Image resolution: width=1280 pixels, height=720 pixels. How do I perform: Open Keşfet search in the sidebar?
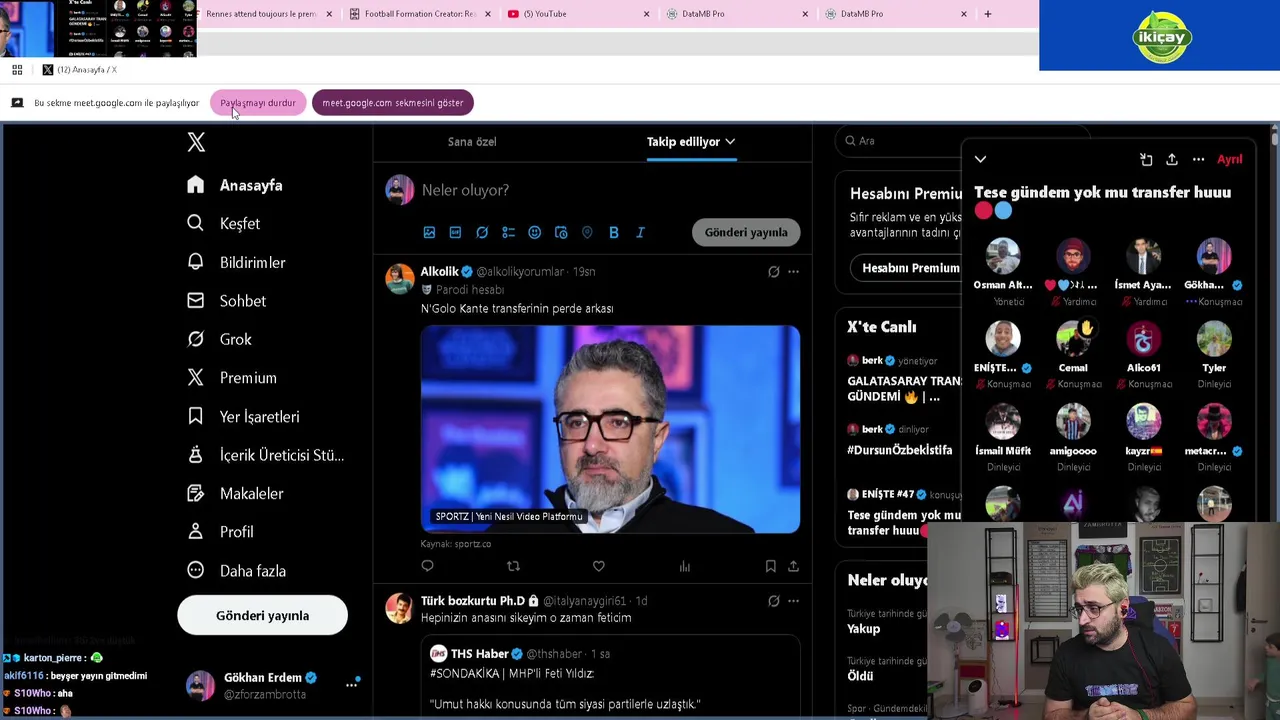pyautogui.click(x=224, y=223)
